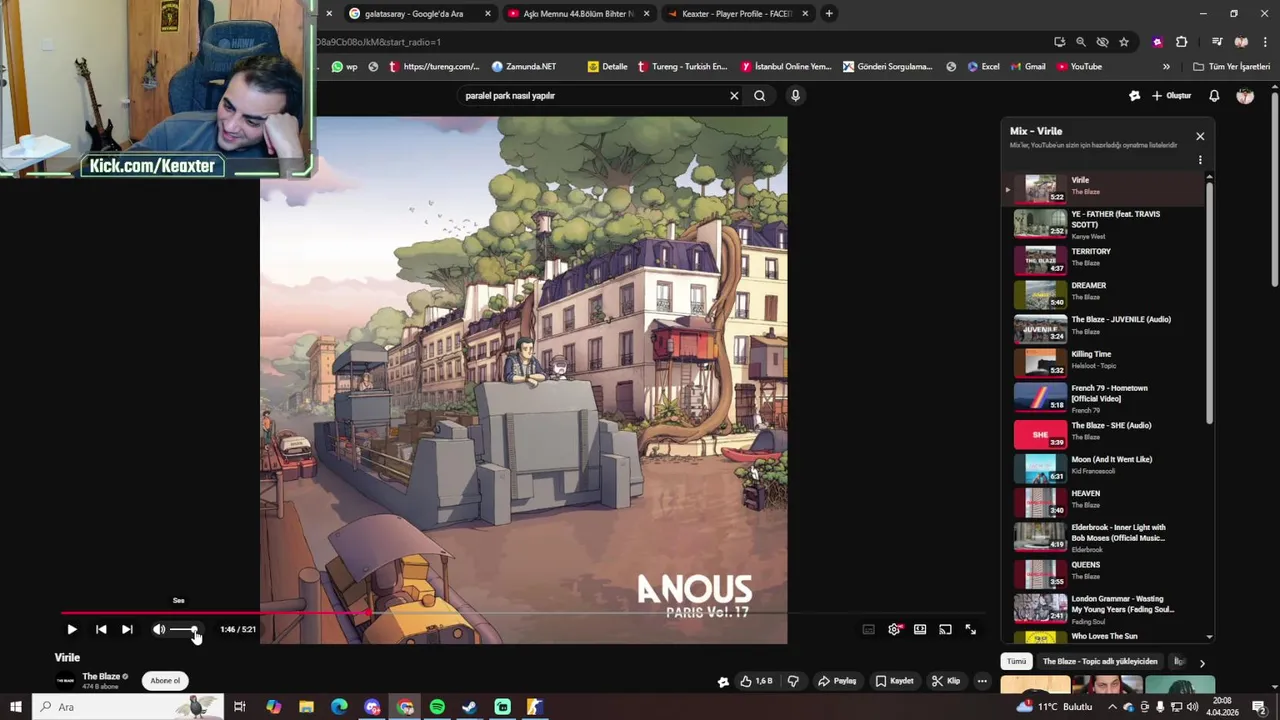Open The Blaze channel link

point(101,677)
